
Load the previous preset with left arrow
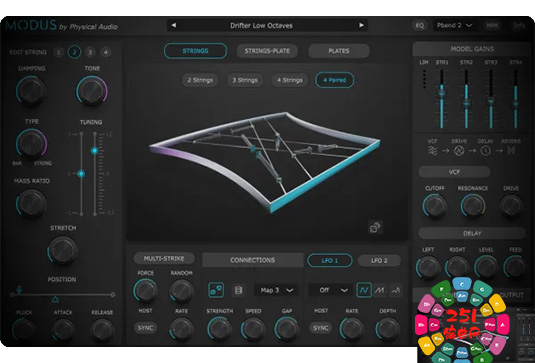tap(174, 25)
